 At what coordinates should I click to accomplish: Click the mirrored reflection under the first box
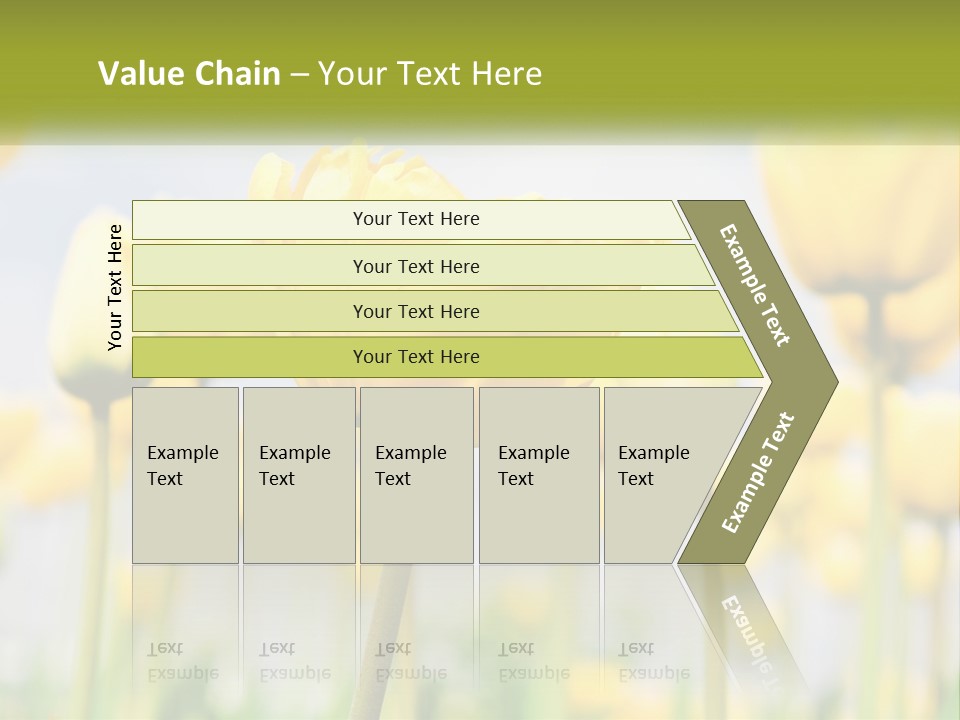pos(183,661)
